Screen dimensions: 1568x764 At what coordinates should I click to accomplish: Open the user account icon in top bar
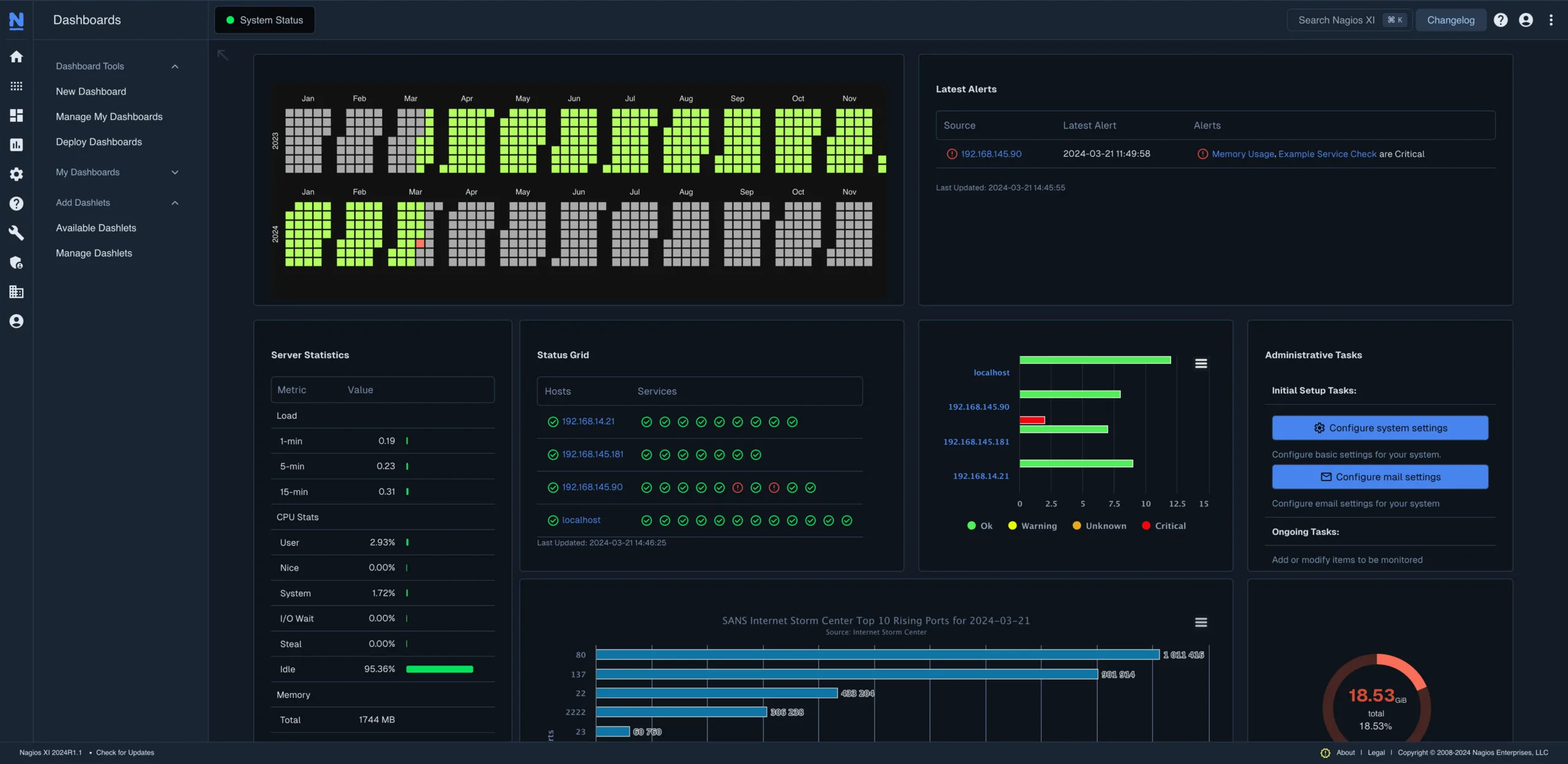1526,20
